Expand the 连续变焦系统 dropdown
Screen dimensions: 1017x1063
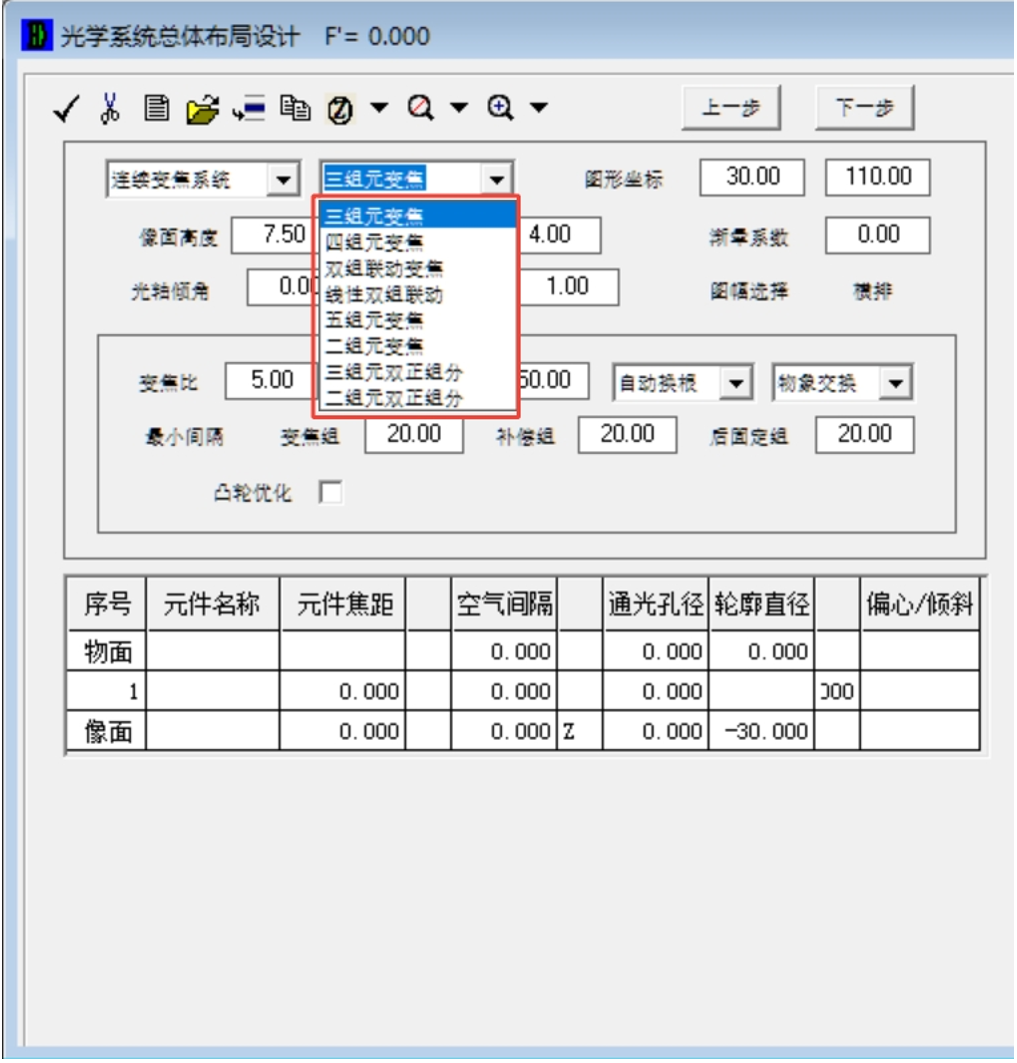[283, 180]
